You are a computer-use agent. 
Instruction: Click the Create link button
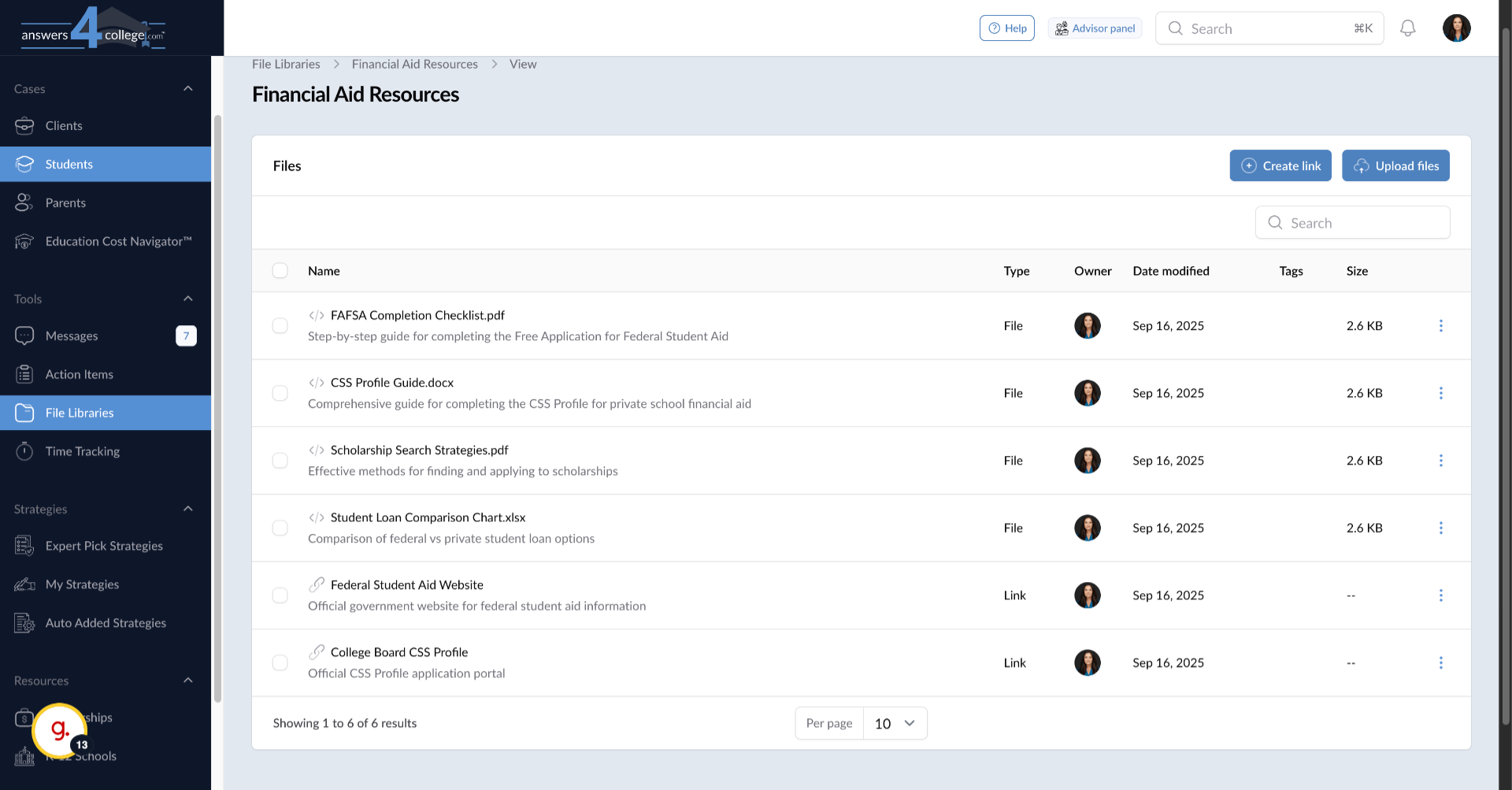[1280, 165]
